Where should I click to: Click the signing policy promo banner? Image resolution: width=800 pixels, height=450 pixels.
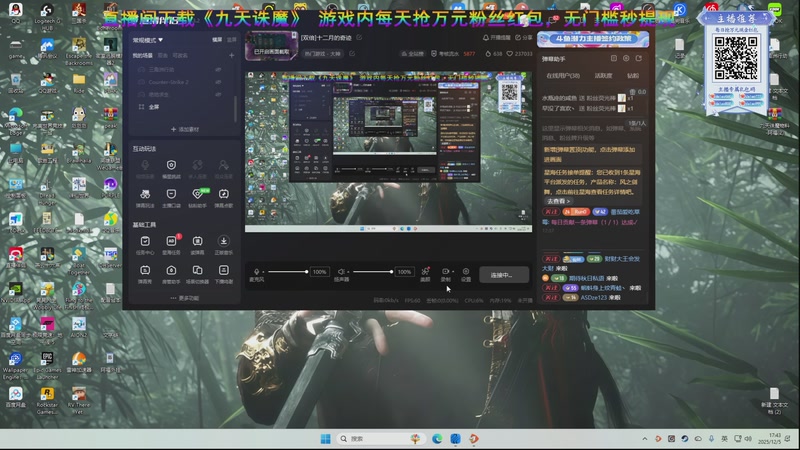coord(593,39)
